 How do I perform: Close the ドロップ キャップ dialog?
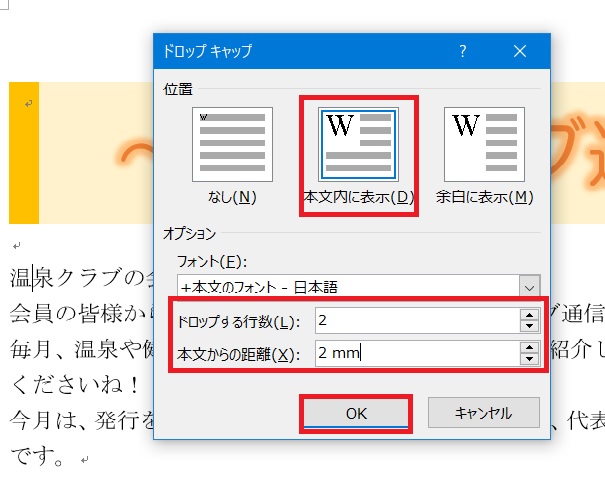520,51
